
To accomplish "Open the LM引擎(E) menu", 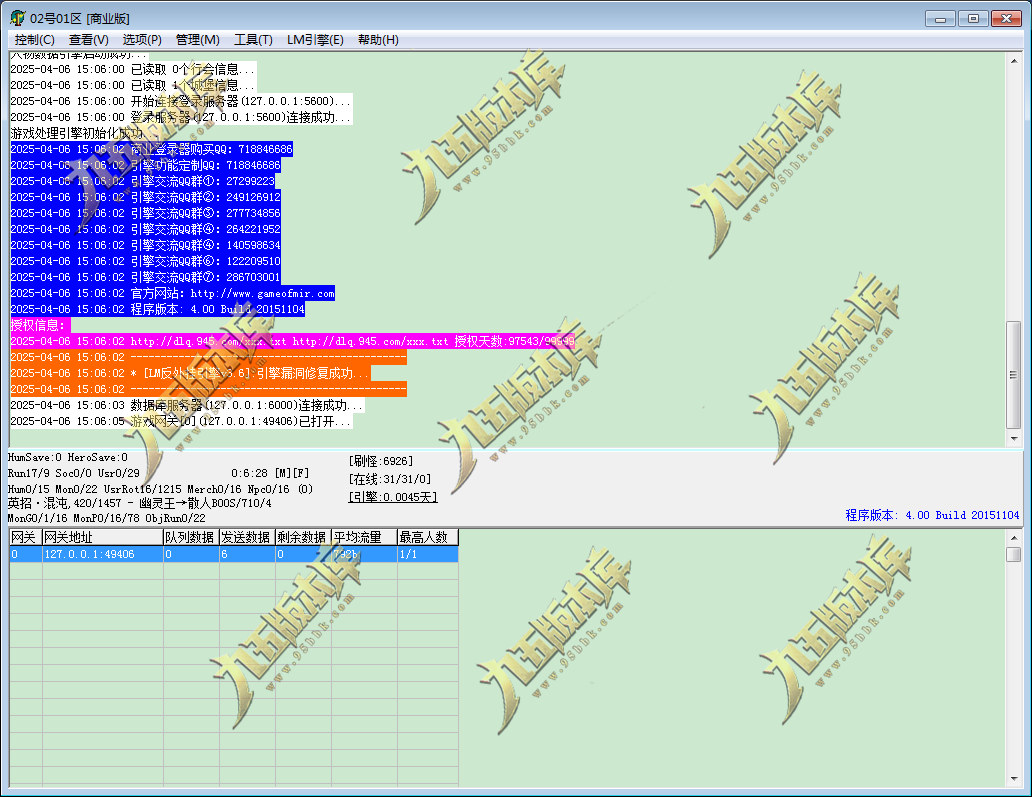I will pyautogui.click(x=315, y=40).
